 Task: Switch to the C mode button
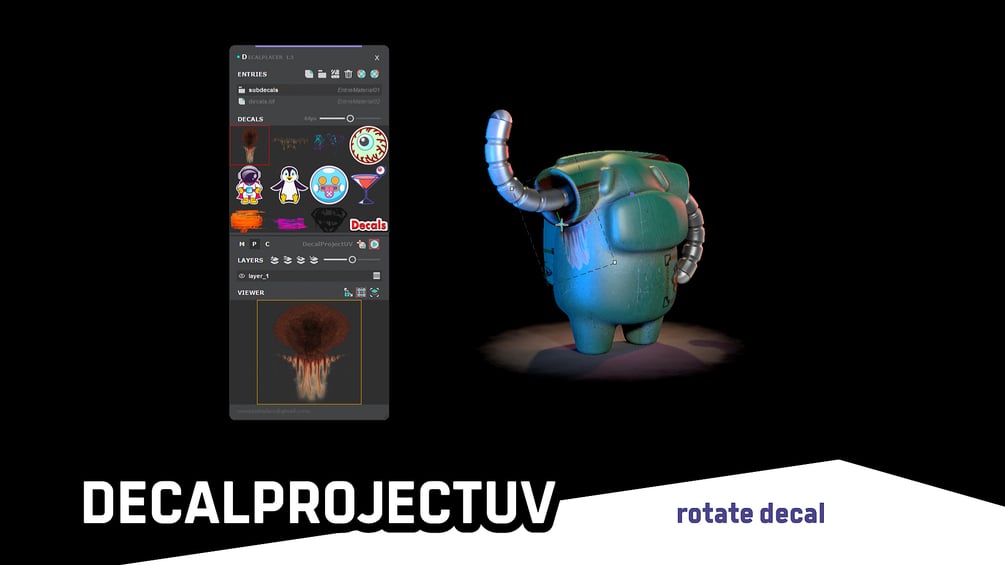[267, 244]
